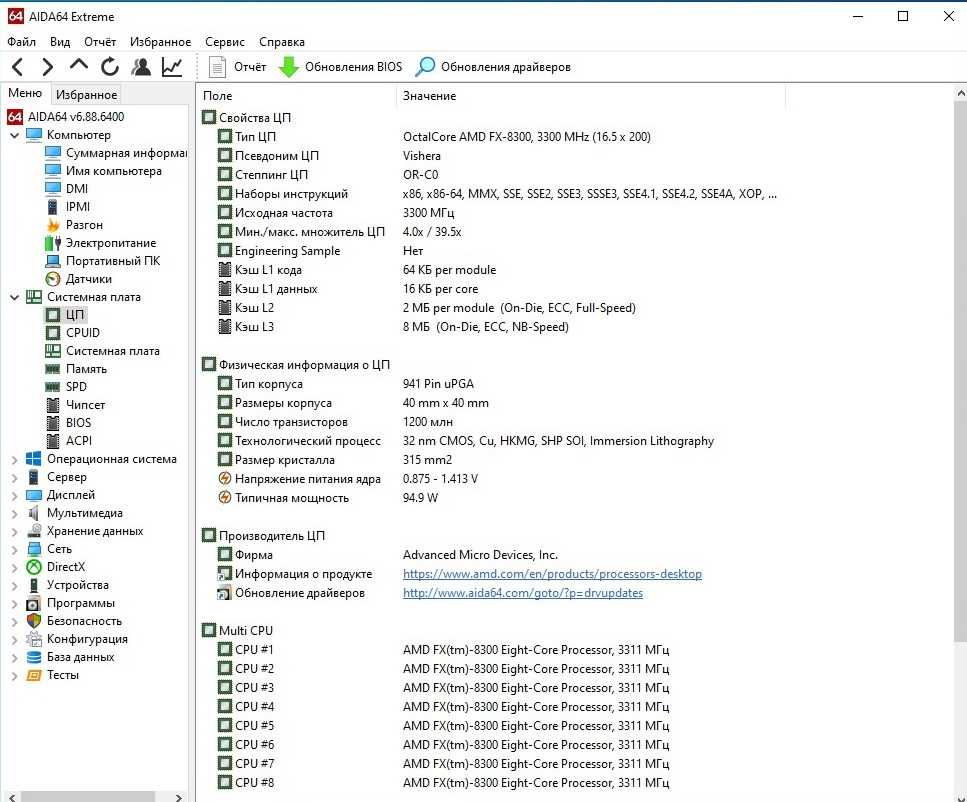Switch to the Меню tab
The image size is (967, 802).
pyautogui.click(x=25, y=93)
